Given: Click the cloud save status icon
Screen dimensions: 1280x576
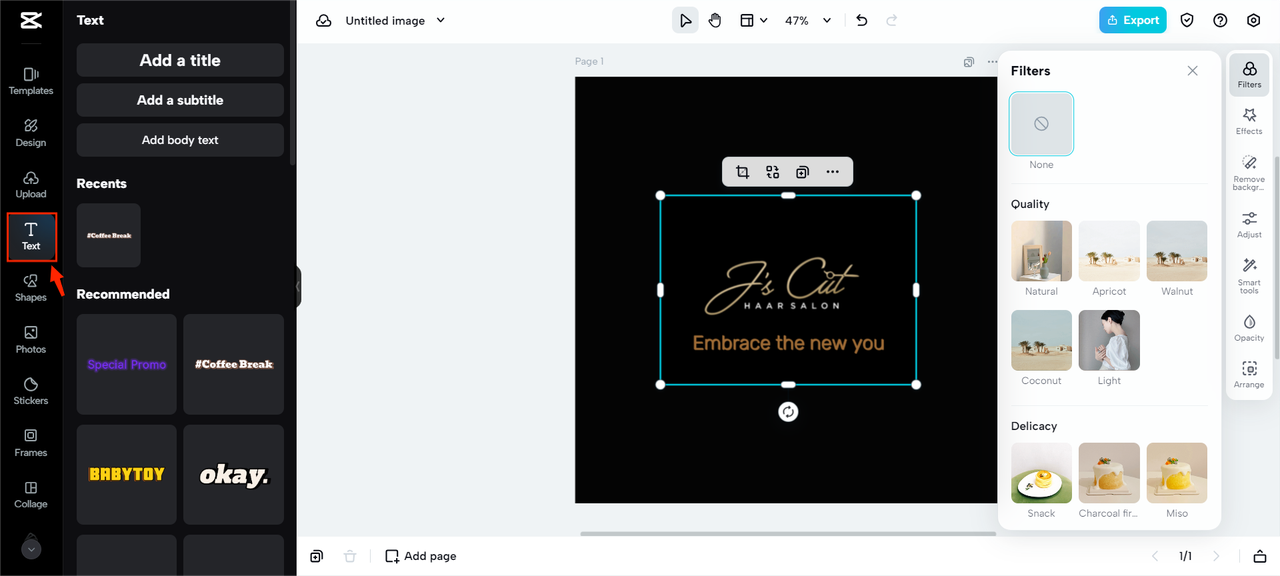Looking at the screenshot, I should (x=323, y=21).
